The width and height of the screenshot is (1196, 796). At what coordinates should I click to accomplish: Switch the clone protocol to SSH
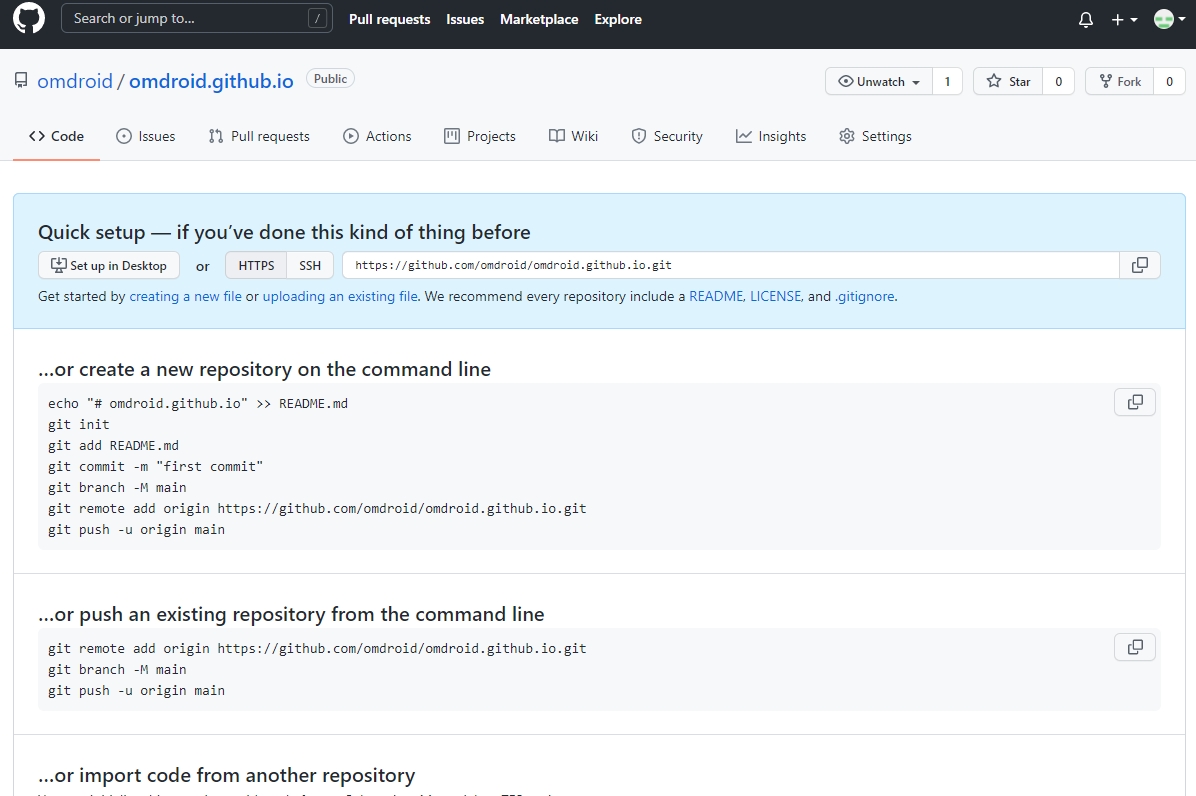click(310, 265)
